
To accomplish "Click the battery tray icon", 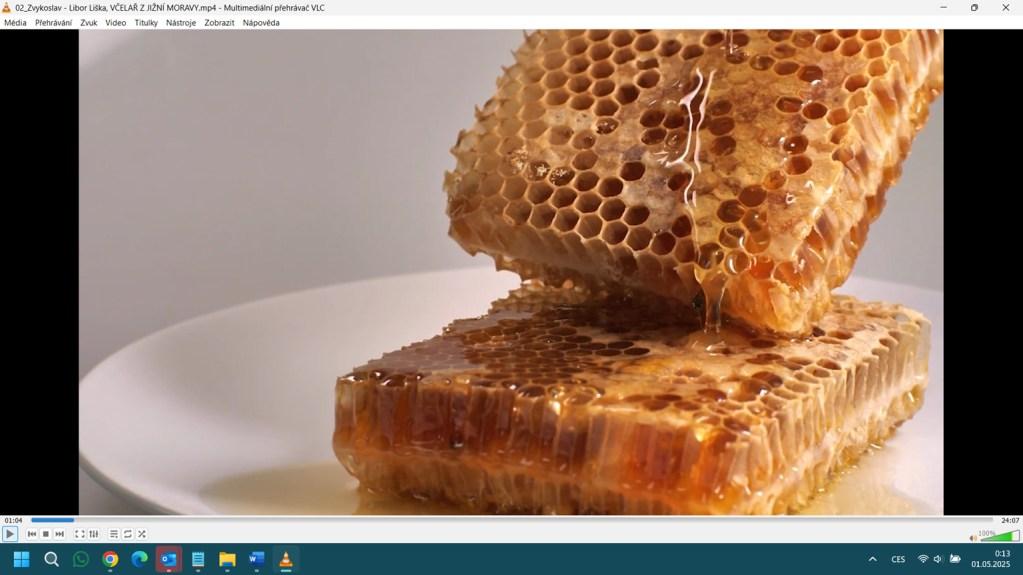I will tap(955, 559).
